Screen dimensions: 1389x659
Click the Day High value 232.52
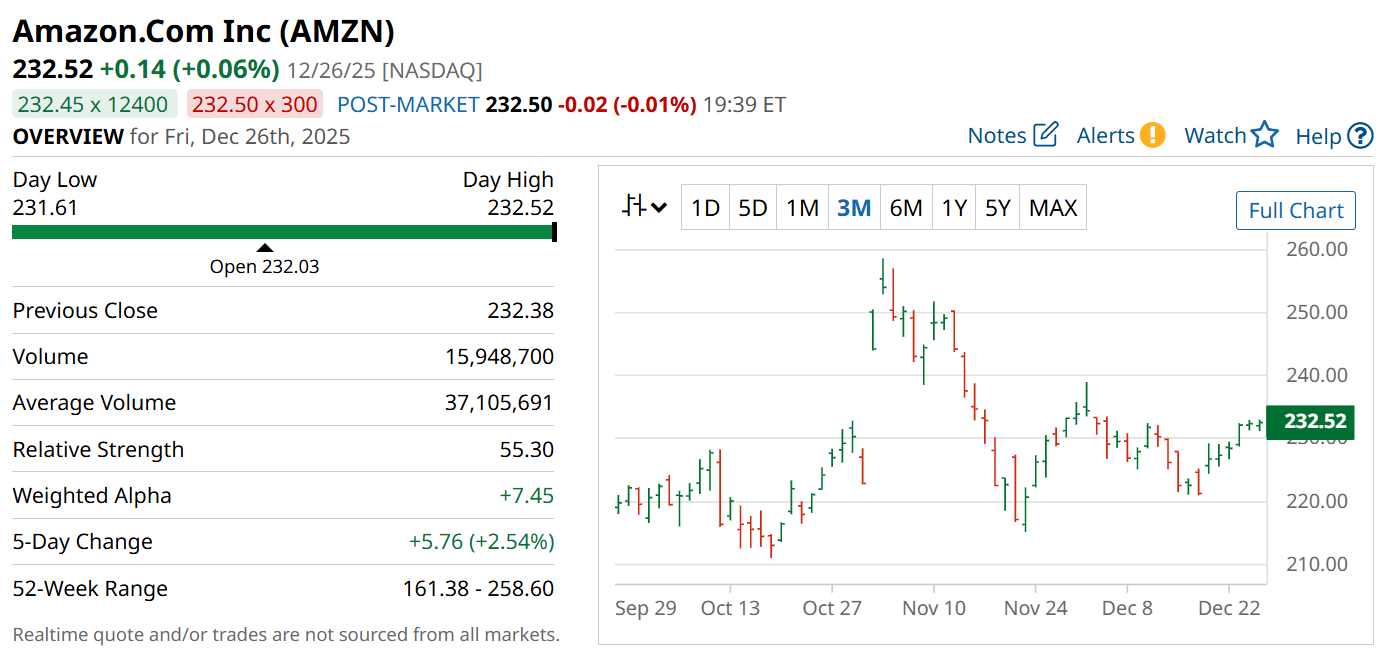click(520, 208)
